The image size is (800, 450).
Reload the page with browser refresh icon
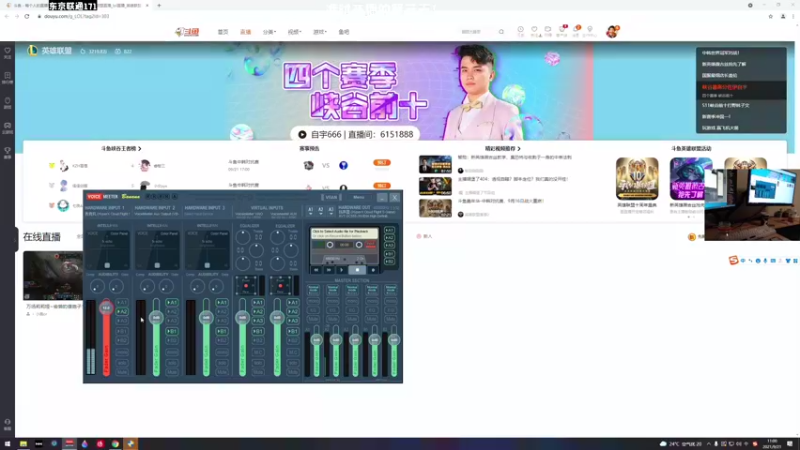pos(27,16)
